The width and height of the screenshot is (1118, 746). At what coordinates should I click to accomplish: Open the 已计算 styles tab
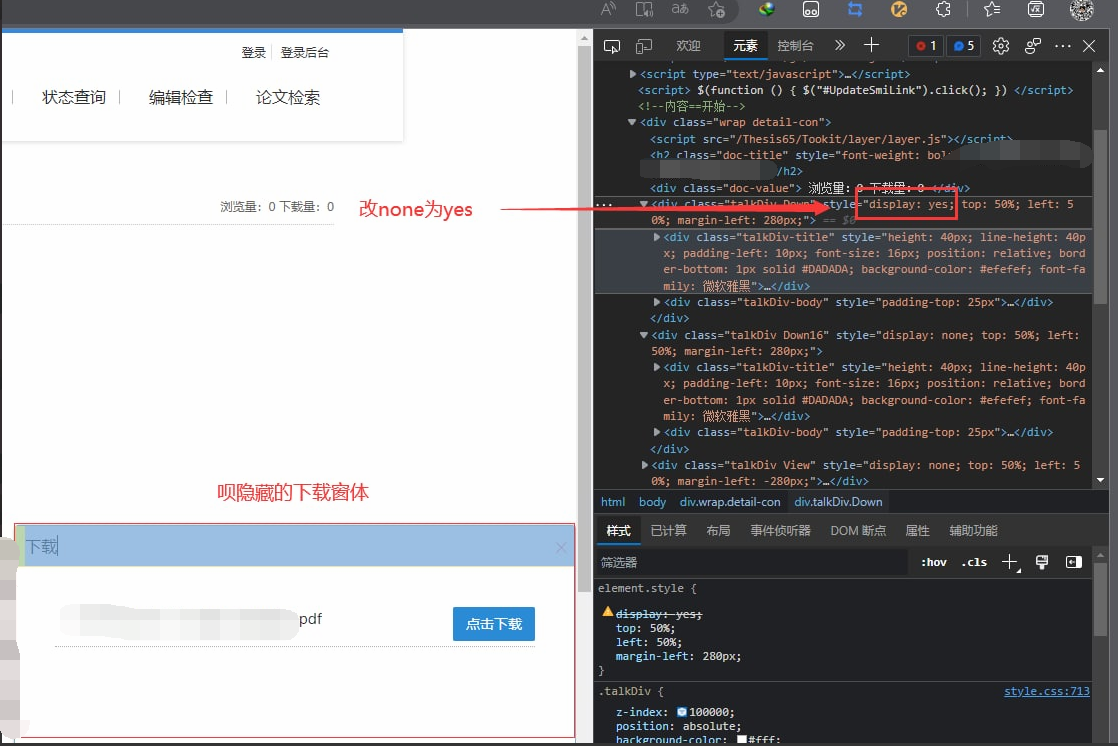pyautogui.click(x=668, y=531)
